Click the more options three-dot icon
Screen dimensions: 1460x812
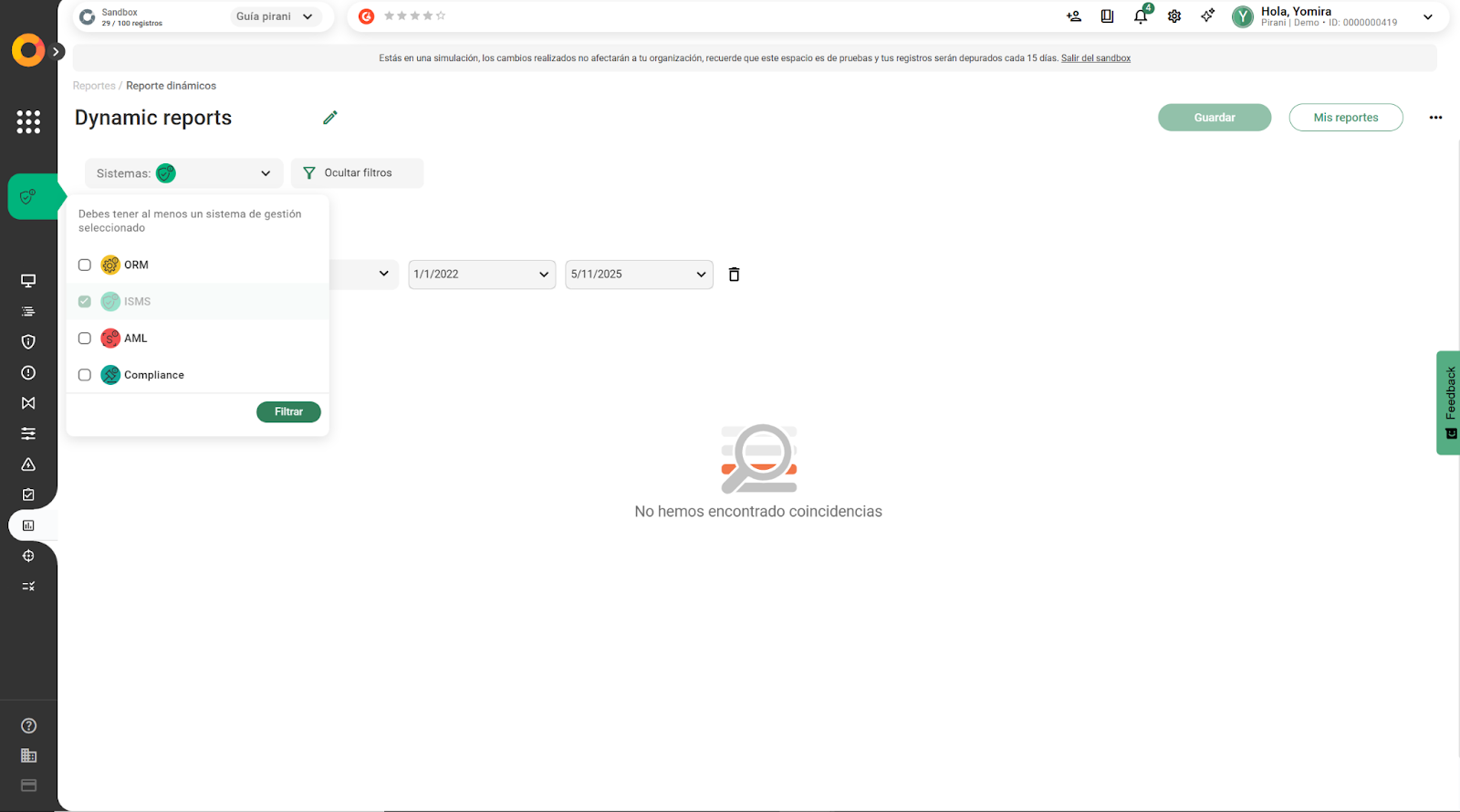coord(1435,118)
